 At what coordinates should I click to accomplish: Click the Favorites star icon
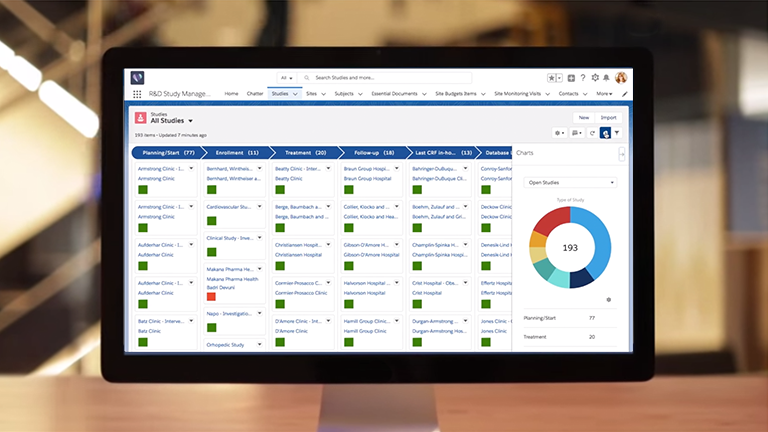(552, 78)
